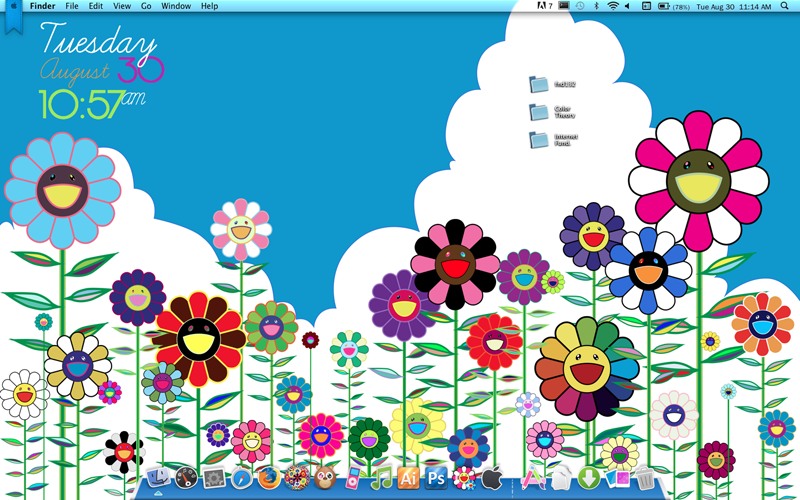Open the volume control in menu bar
The image size is (800, 500).
click(628, 6)
